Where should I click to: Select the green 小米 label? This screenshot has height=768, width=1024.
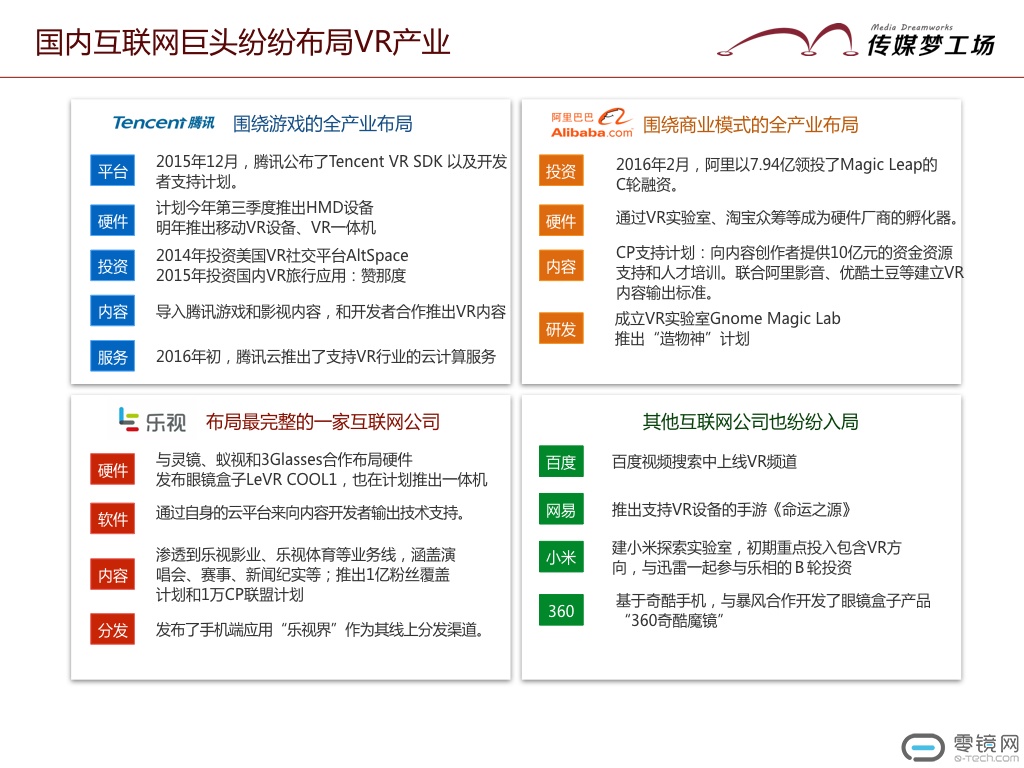[x=561, y=558]
